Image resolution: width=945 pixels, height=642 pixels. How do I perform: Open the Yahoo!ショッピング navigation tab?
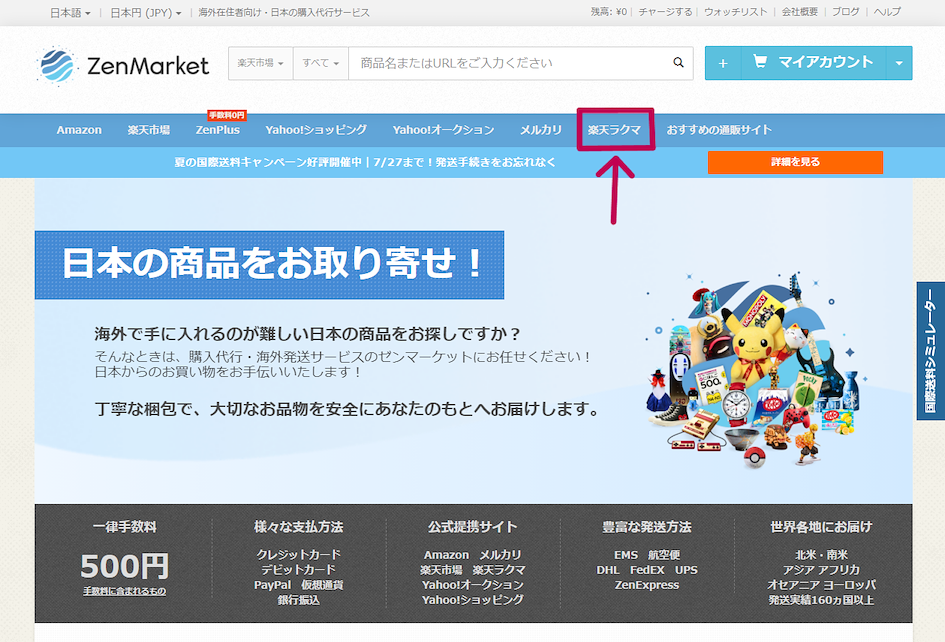coord(316,130)
